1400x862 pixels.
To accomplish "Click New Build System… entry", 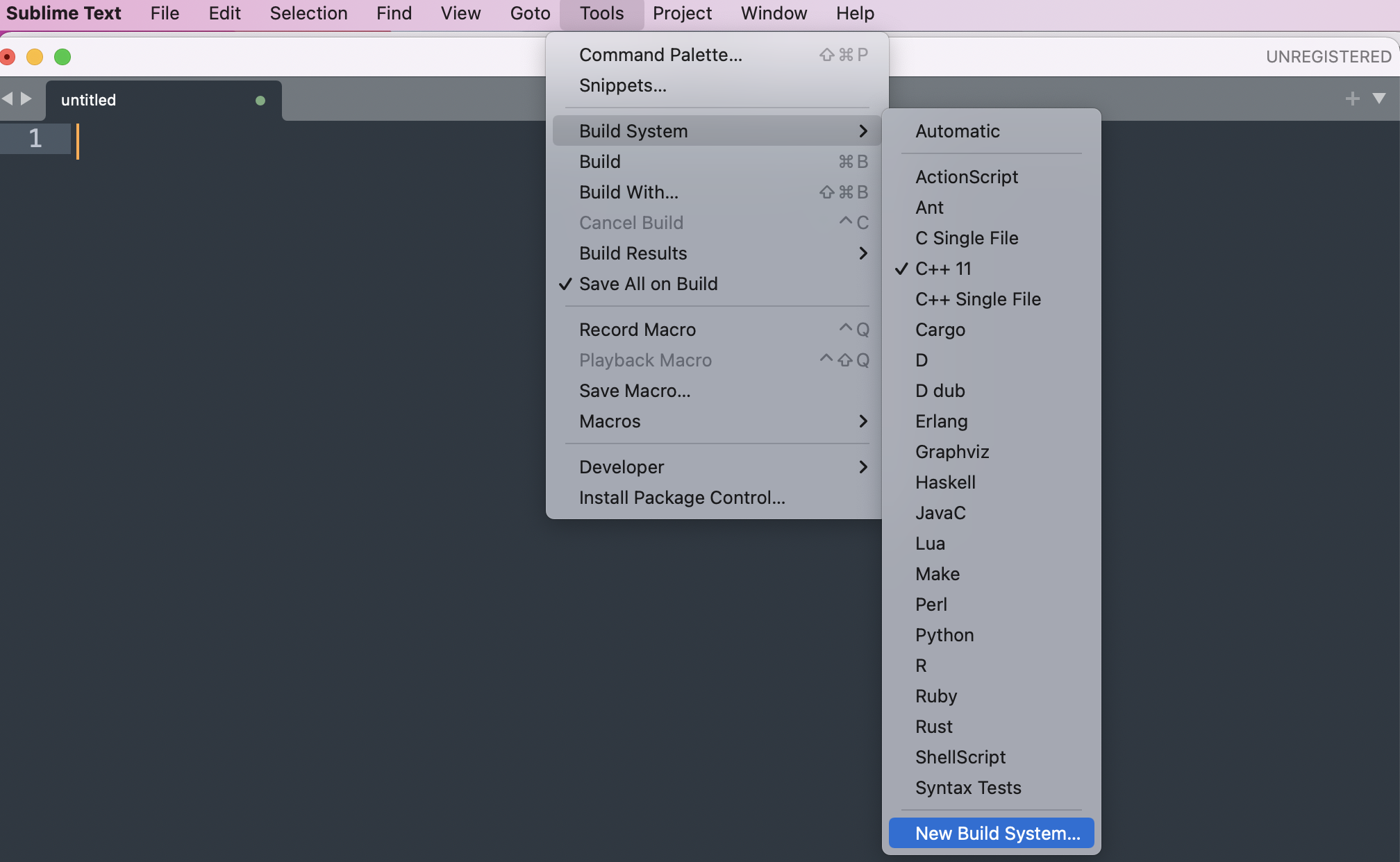I will pyautogui.click(x=997, y=834).
